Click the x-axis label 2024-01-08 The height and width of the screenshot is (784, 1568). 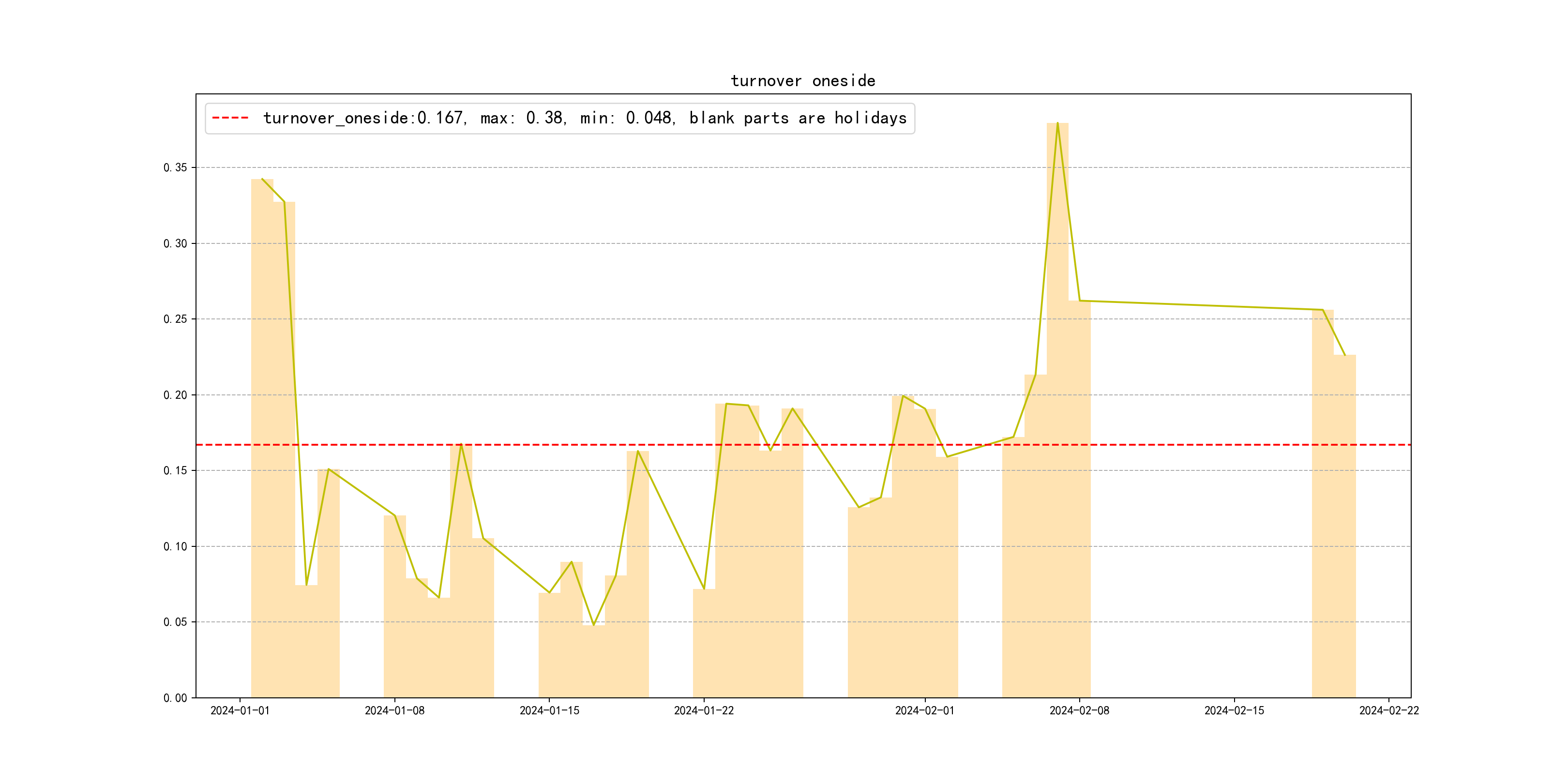(x=394, y=711)
